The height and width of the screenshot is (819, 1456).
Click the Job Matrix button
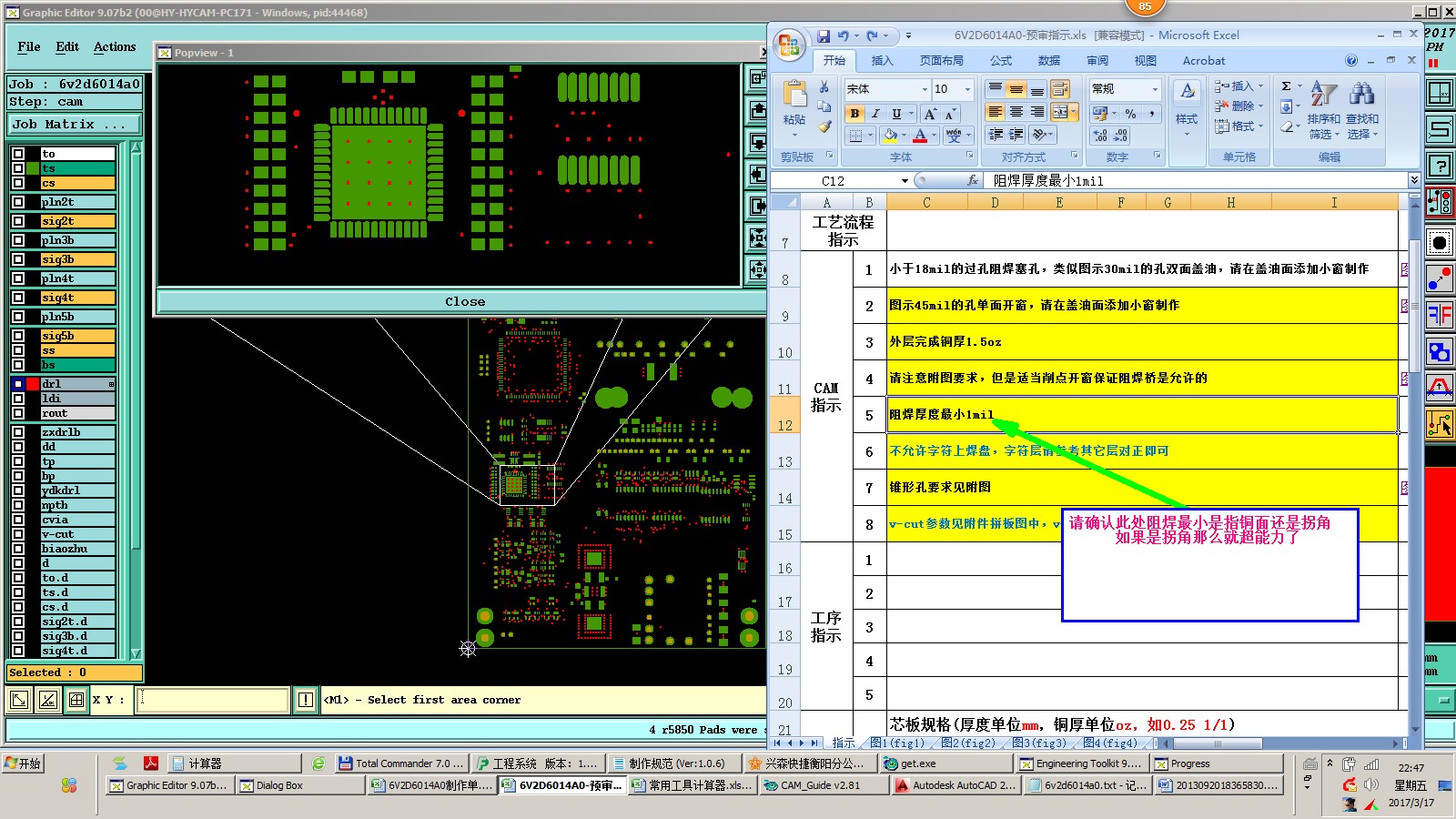tap(75, 125)
